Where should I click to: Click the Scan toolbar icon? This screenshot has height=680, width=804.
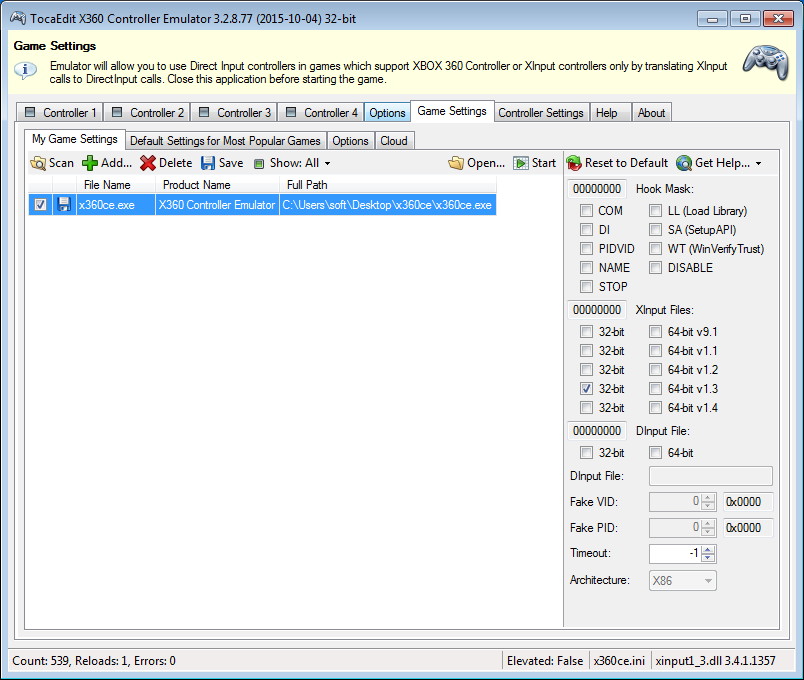(38, 163)
